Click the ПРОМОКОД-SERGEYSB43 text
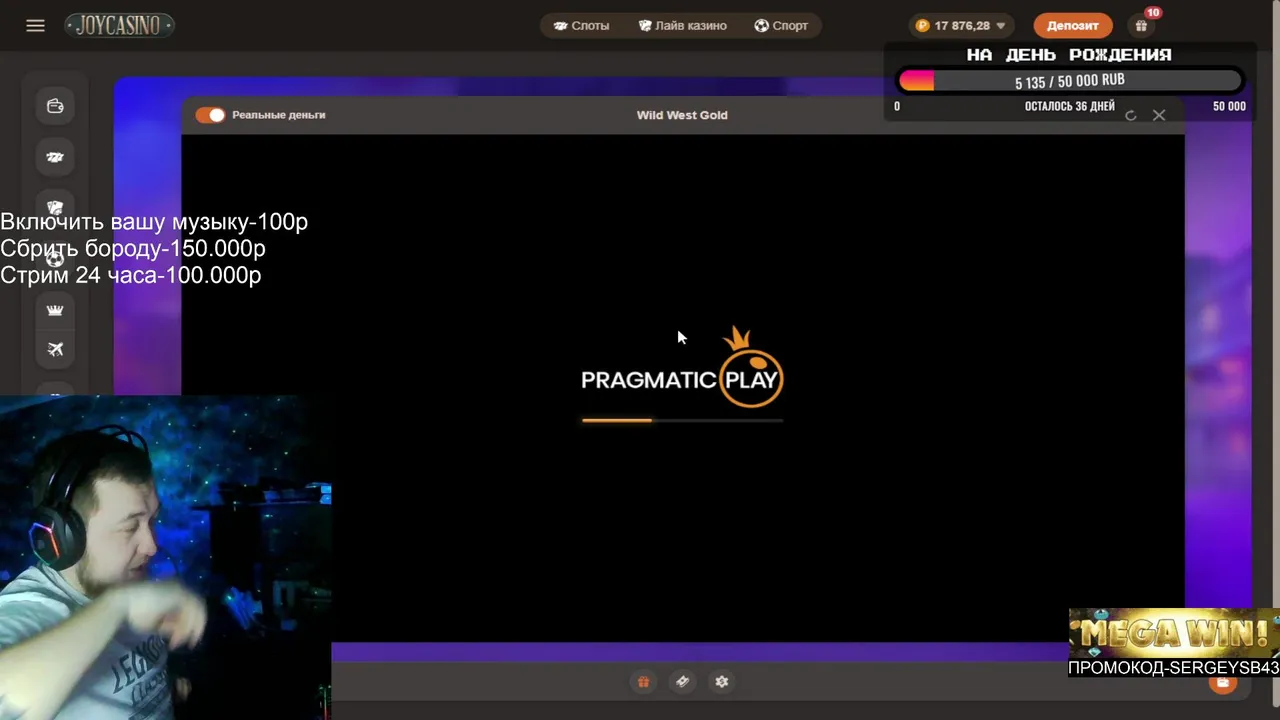Image resolution: width=1280 pixels, height=720 pixels. pos(1174,667)
